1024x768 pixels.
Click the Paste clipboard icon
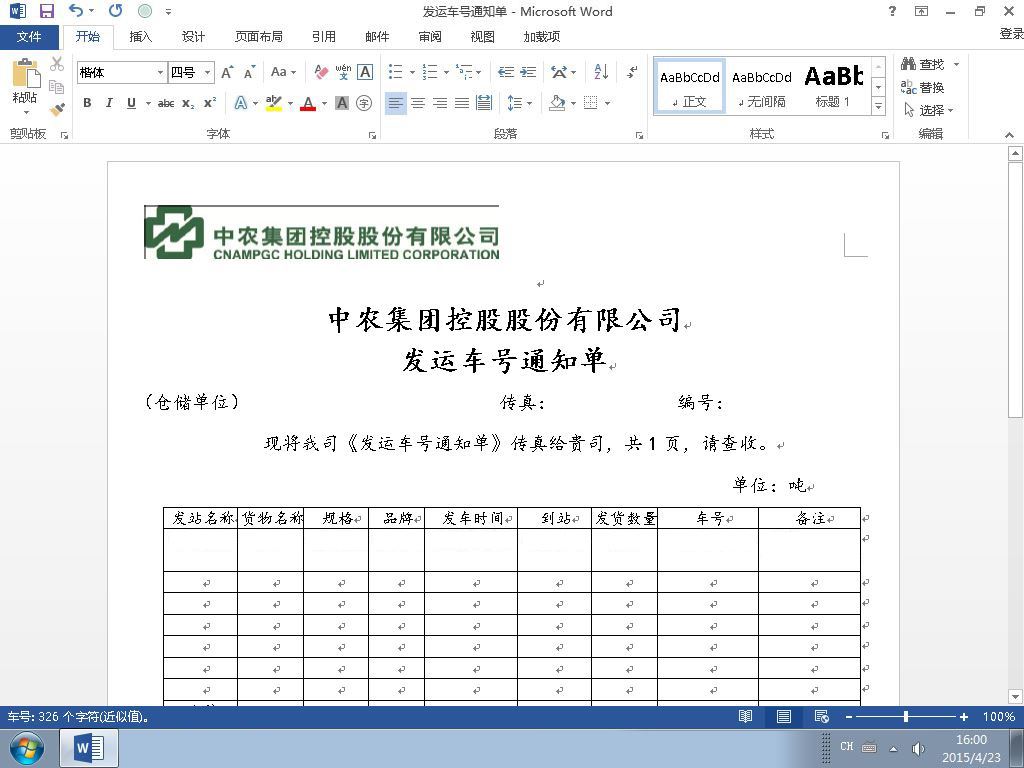[x=25, y=73]
